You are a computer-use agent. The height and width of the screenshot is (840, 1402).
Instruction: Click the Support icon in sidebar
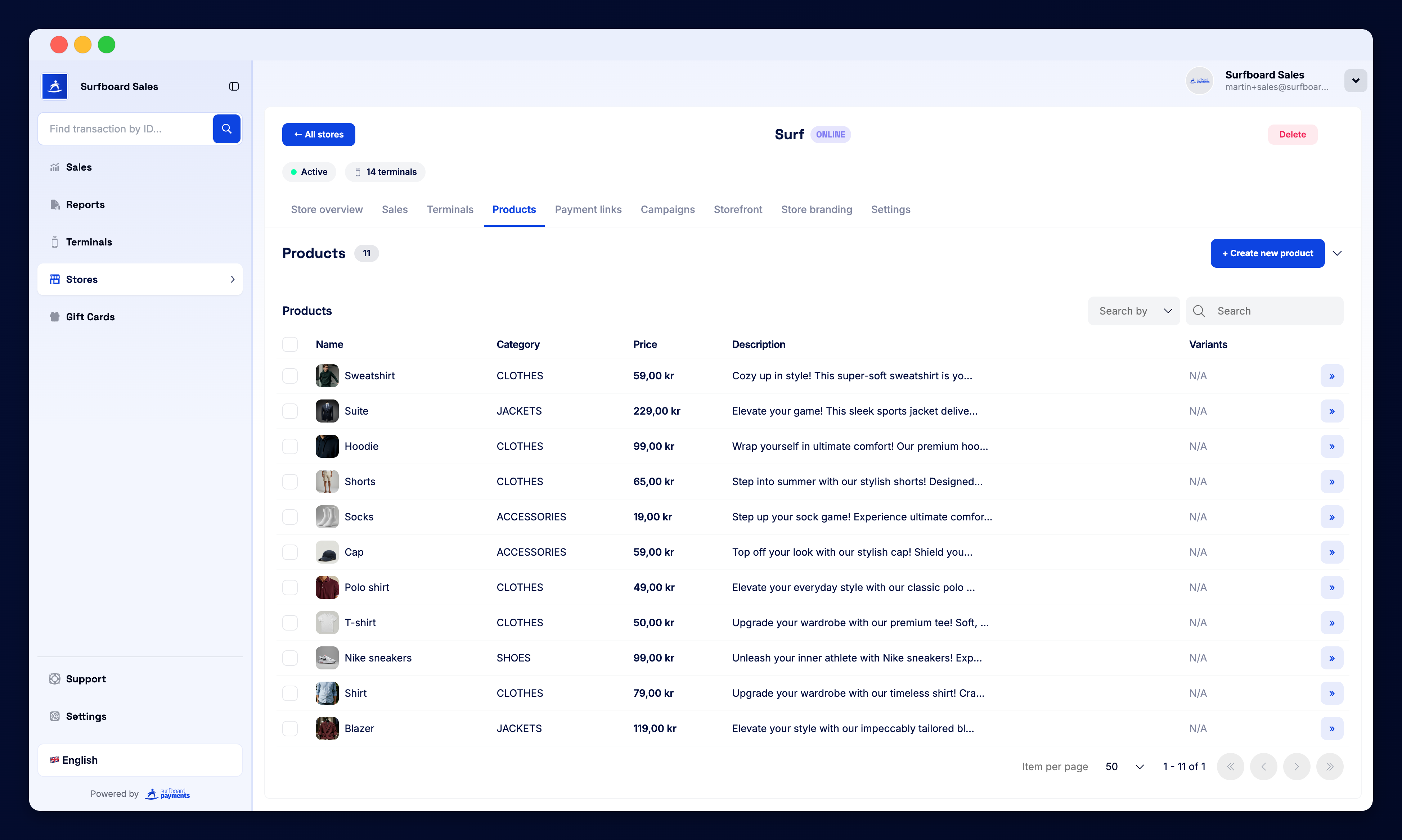tap(54, 679)
